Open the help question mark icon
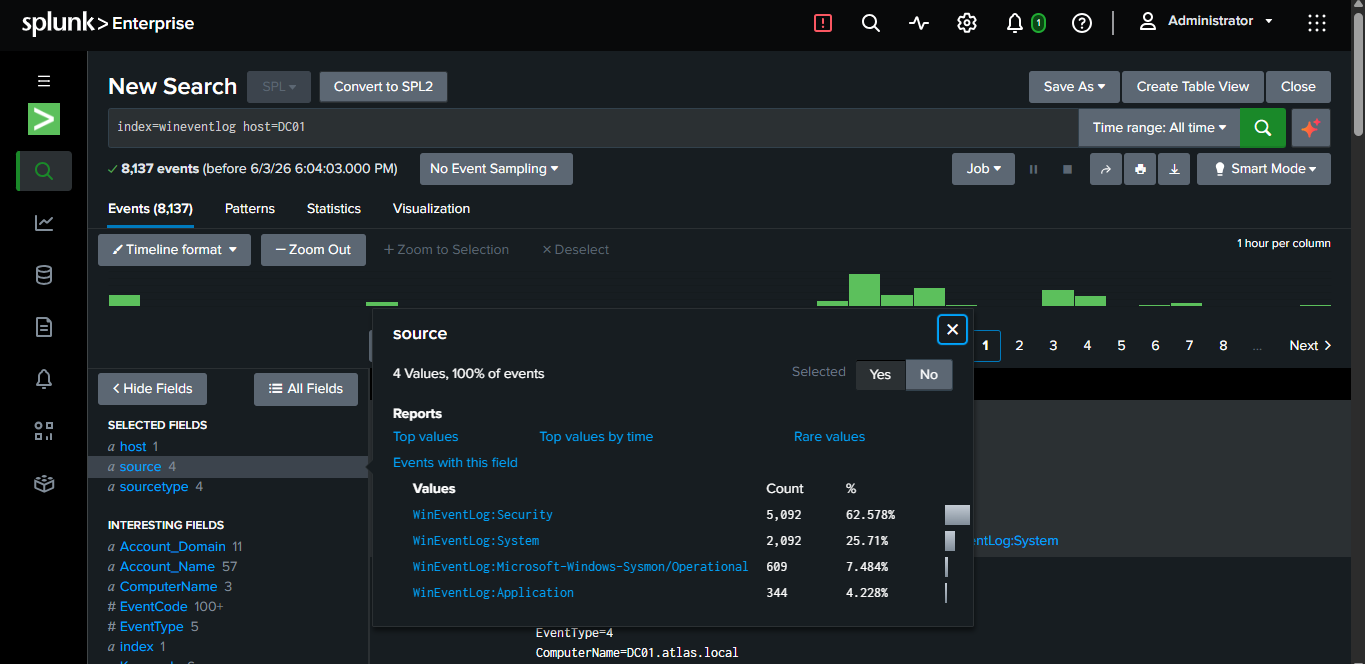1365x664 pixels. tap(1082, 23)
